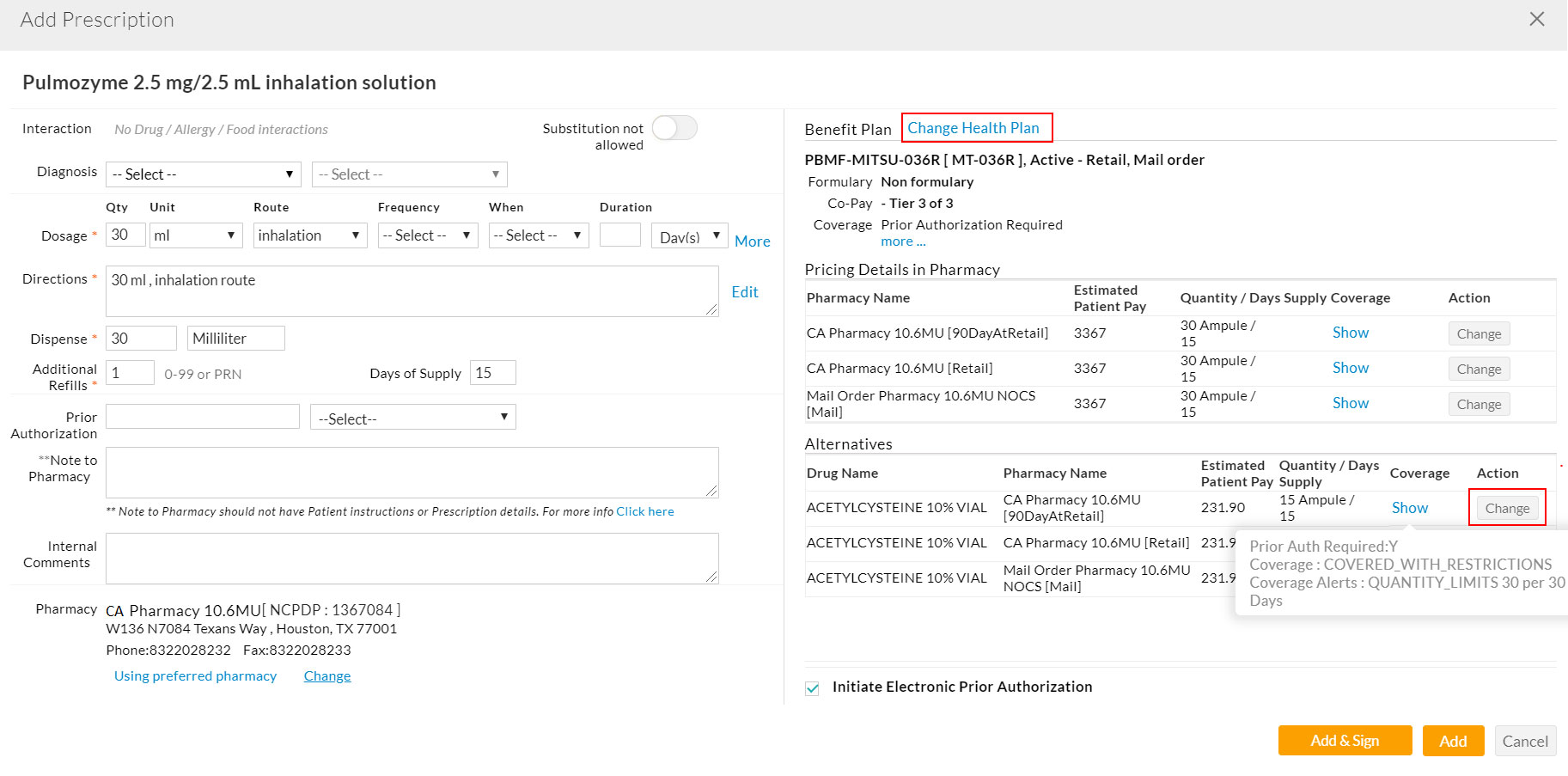Click the Add & Sign button
The height and width of the screenshot is (776, 1568).
(x=1345, y=741)
